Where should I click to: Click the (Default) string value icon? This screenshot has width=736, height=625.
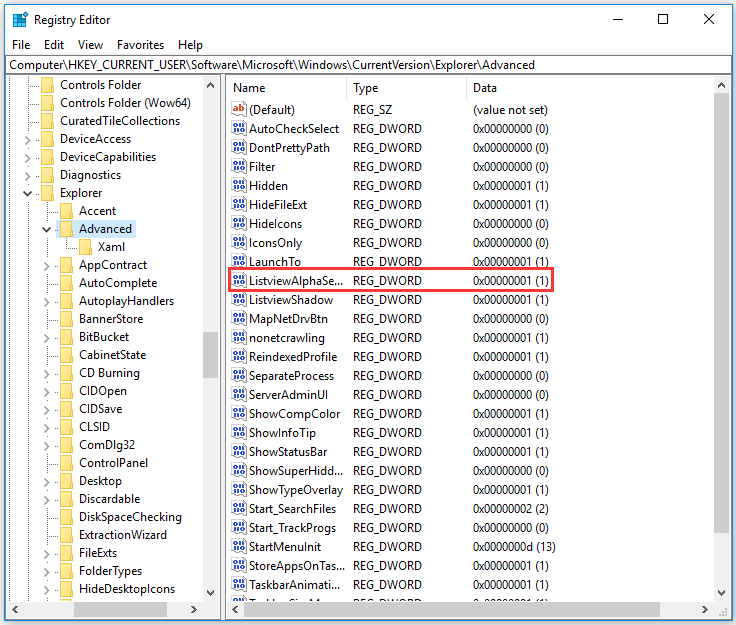click(238, 109)
